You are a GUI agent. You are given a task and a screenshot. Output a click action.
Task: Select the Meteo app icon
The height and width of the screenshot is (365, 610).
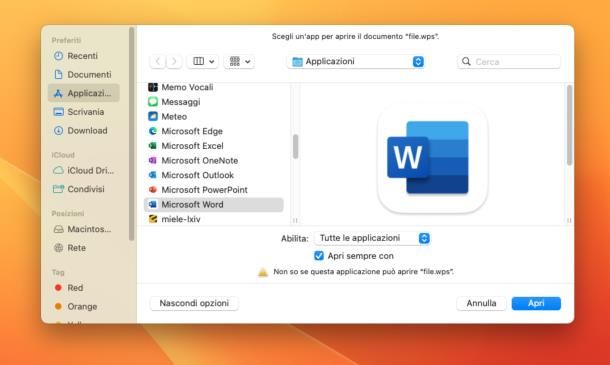[x=153, y=116]
